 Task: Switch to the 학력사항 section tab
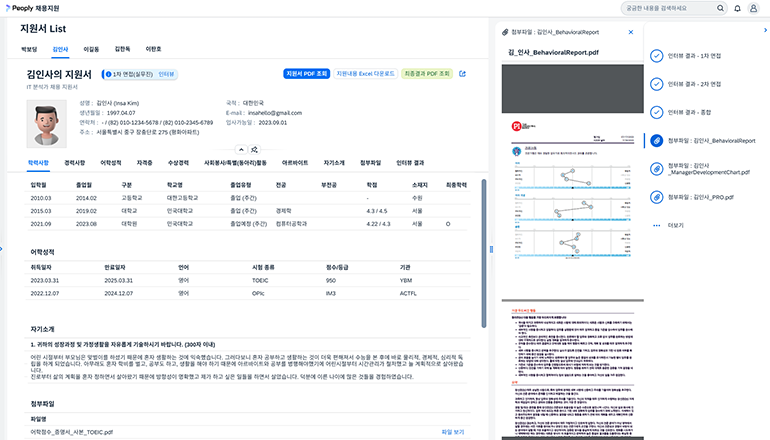pos(38,163)
